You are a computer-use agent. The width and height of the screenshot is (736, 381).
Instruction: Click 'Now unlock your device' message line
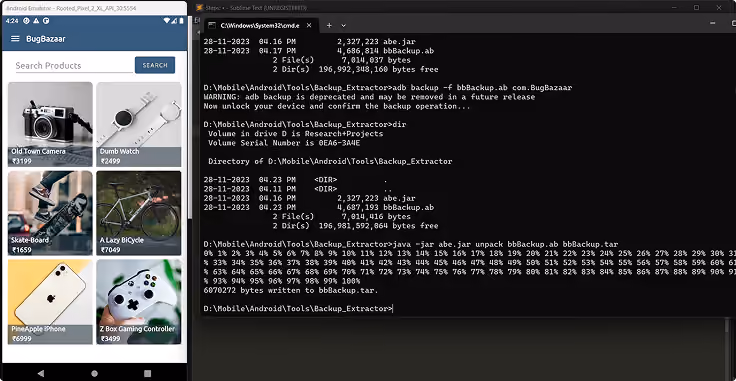click(337, 106)
